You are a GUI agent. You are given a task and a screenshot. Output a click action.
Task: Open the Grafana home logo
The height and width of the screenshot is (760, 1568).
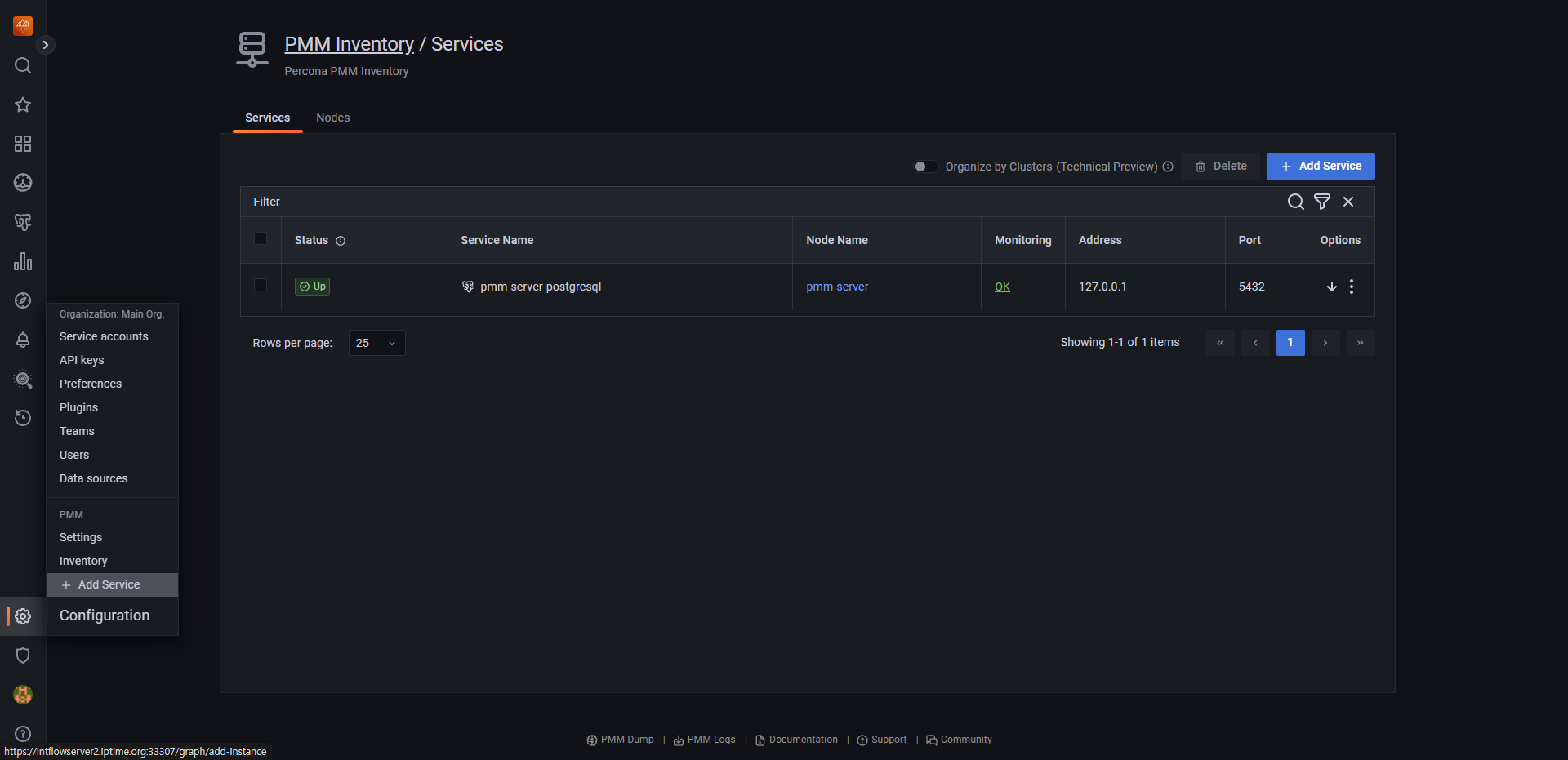[23, 25]
